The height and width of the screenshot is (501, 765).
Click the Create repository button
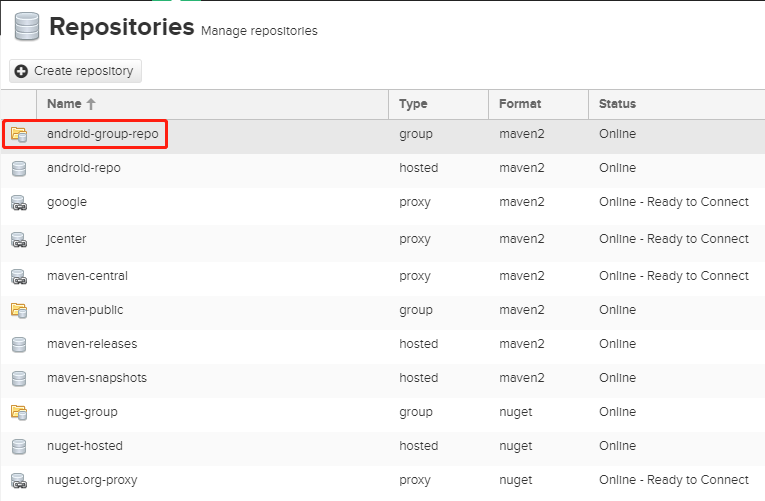point(76,71)
